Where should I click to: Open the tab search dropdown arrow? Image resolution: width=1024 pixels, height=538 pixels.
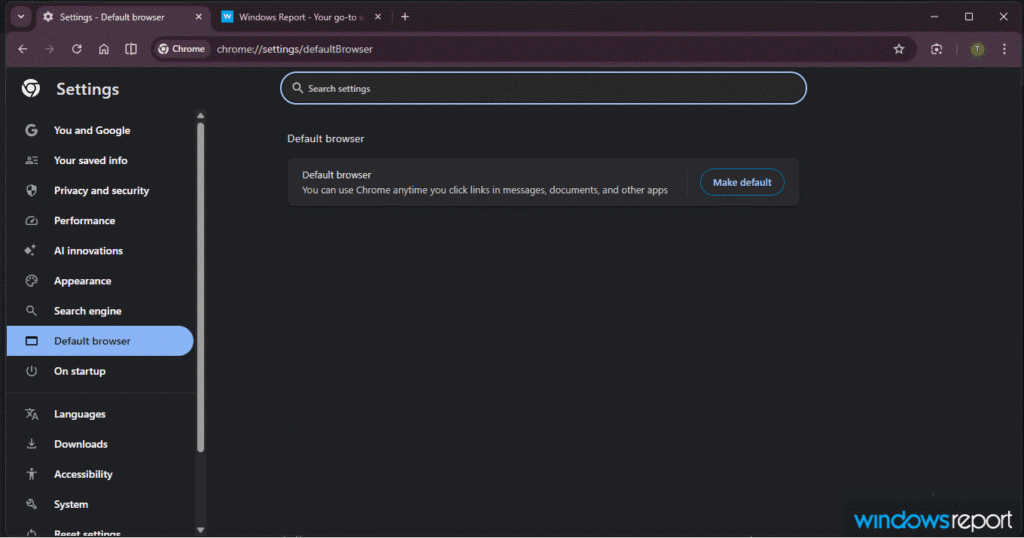(x=20, y=17)
